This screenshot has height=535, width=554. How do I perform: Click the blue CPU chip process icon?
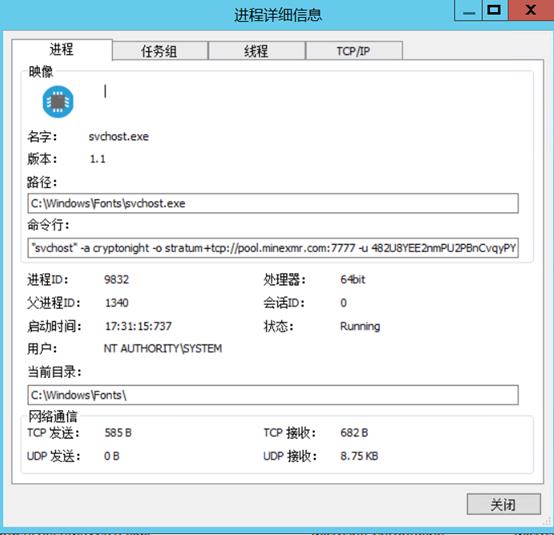(58, 102)
